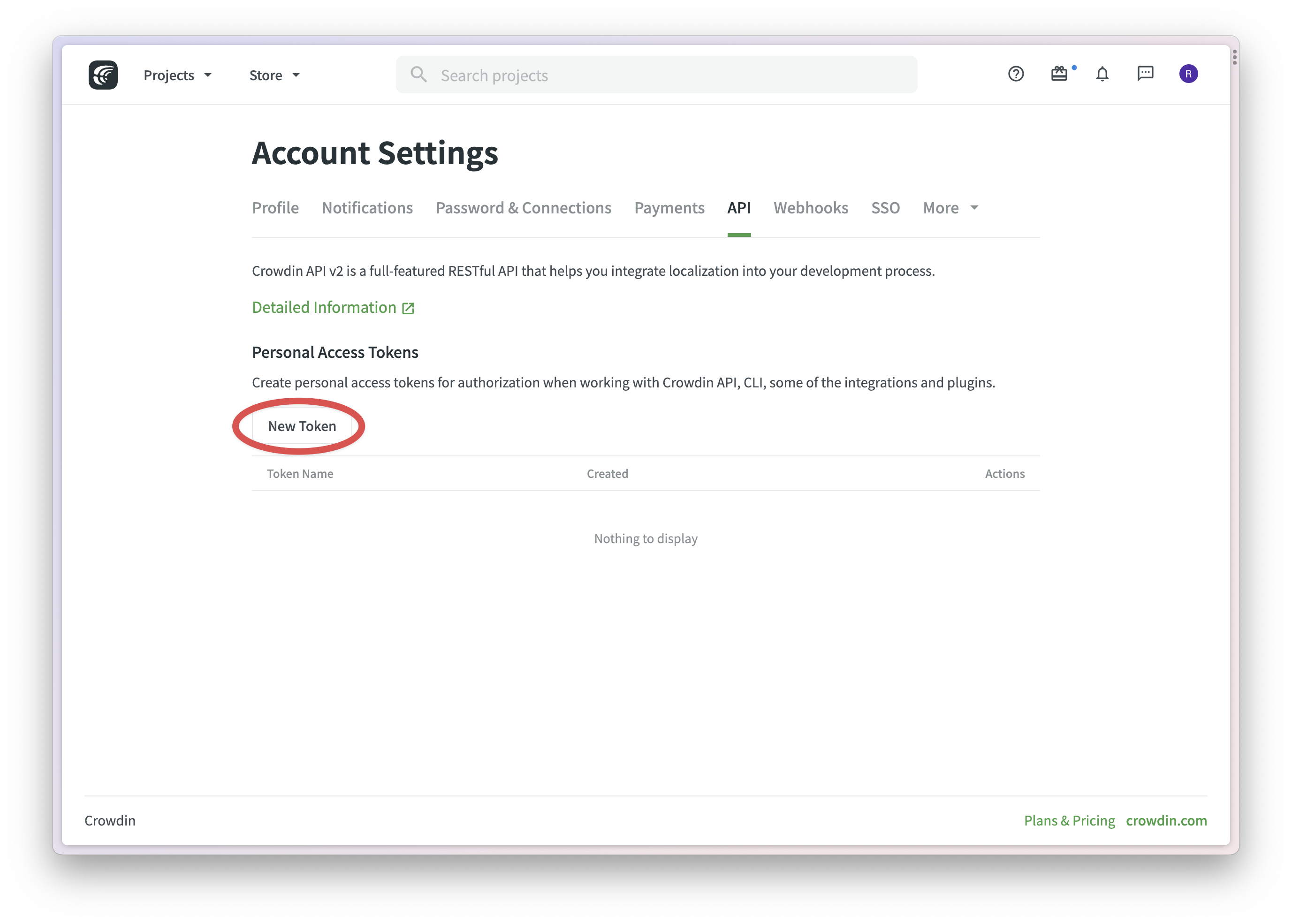This screenshot has width=1292, height=924.
Task: Open the Detailed Information link
Action: pos(324,307)
